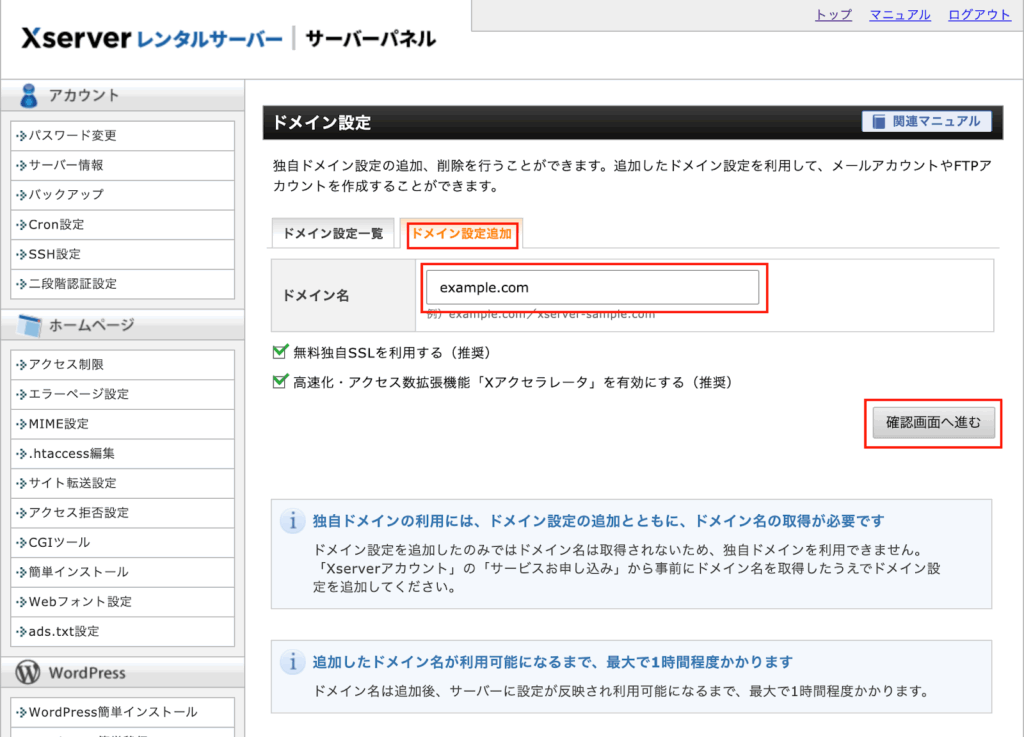The height and width of the screenshot is (737, 1024).
Task: Switch to ドメイン設定一覧 tab
Action: tap(332, 234)
